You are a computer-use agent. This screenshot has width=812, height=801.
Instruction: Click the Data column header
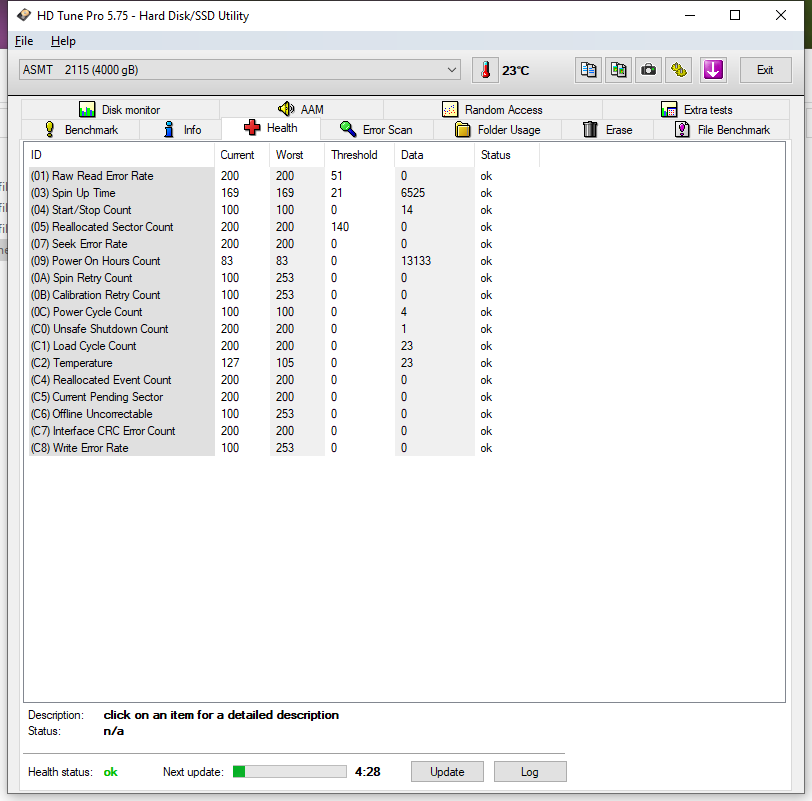(434, 155)
